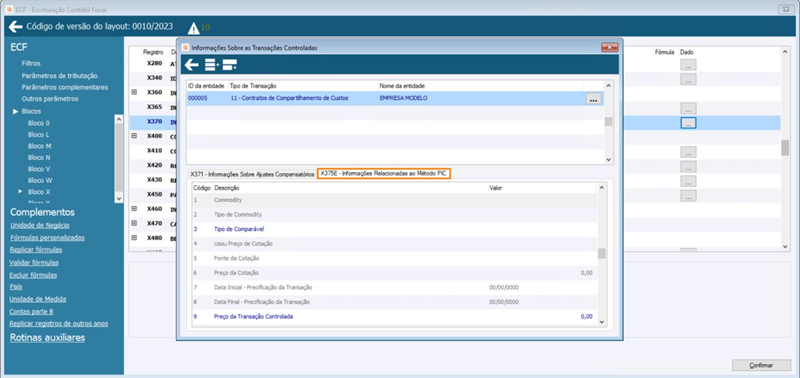Click sidebar block list scroll-down arrow
This screenshot has width=800, height=378.
point(119,198)
